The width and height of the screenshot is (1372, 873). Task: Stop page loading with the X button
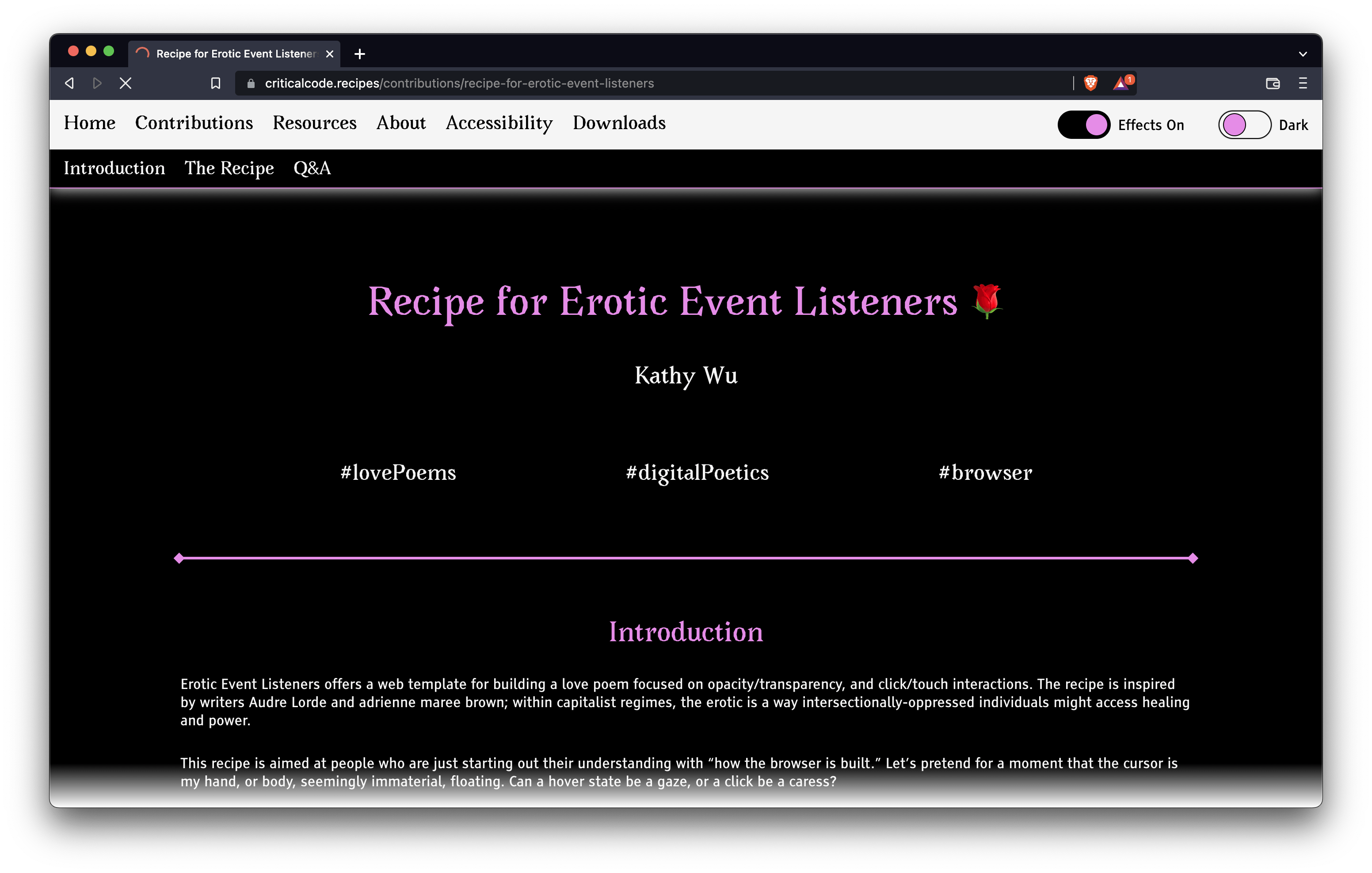pos(126,83)
